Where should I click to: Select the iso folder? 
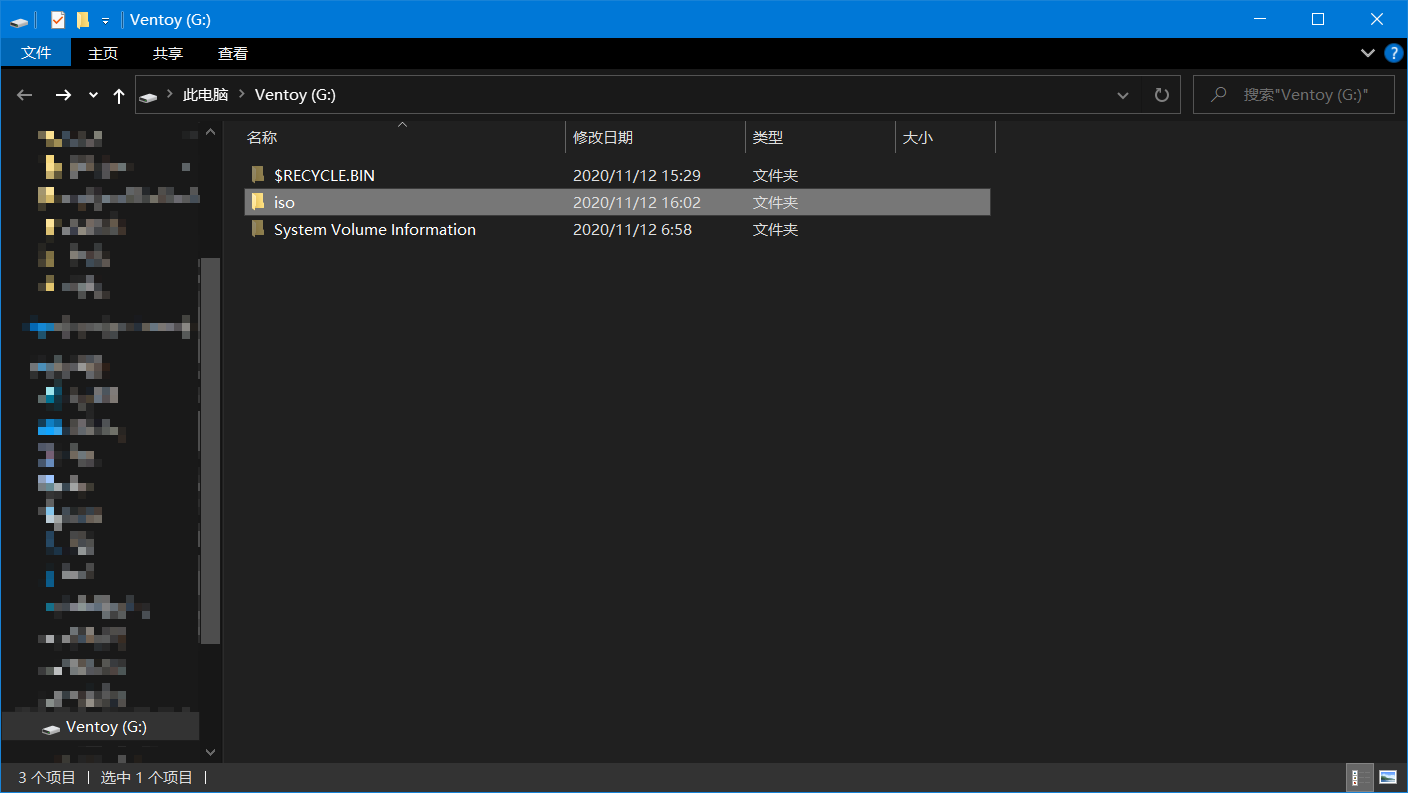tap(285, 202)
